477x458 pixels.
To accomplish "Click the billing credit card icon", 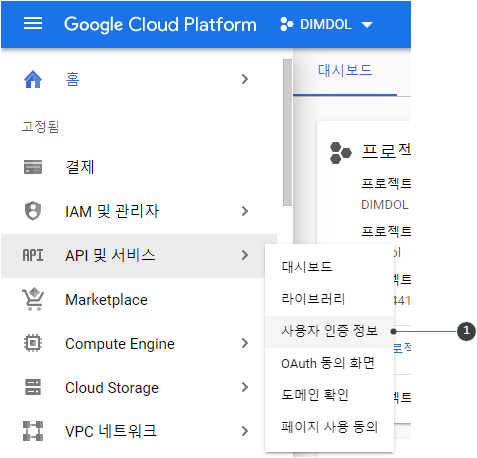I will (x=33, y=167).
